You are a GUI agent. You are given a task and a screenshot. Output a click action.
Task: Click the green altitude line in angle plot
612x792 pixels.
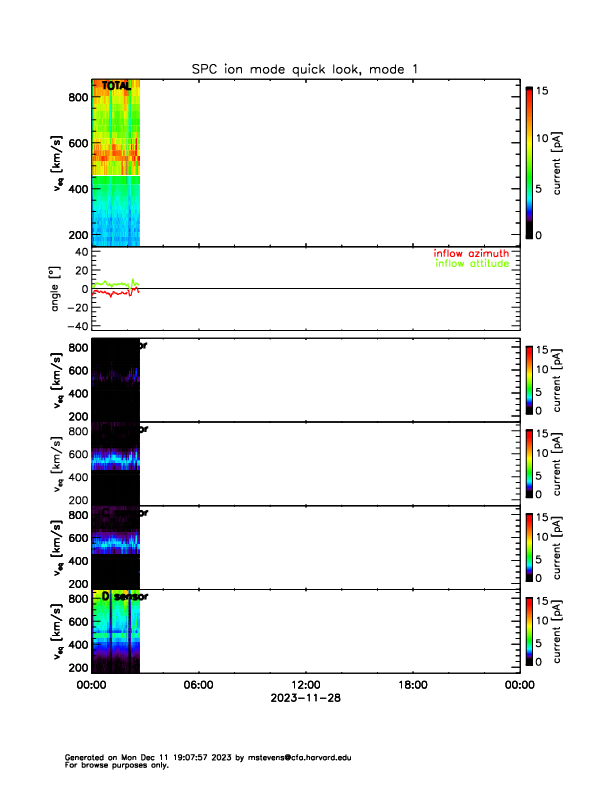(x=110, y=284)
